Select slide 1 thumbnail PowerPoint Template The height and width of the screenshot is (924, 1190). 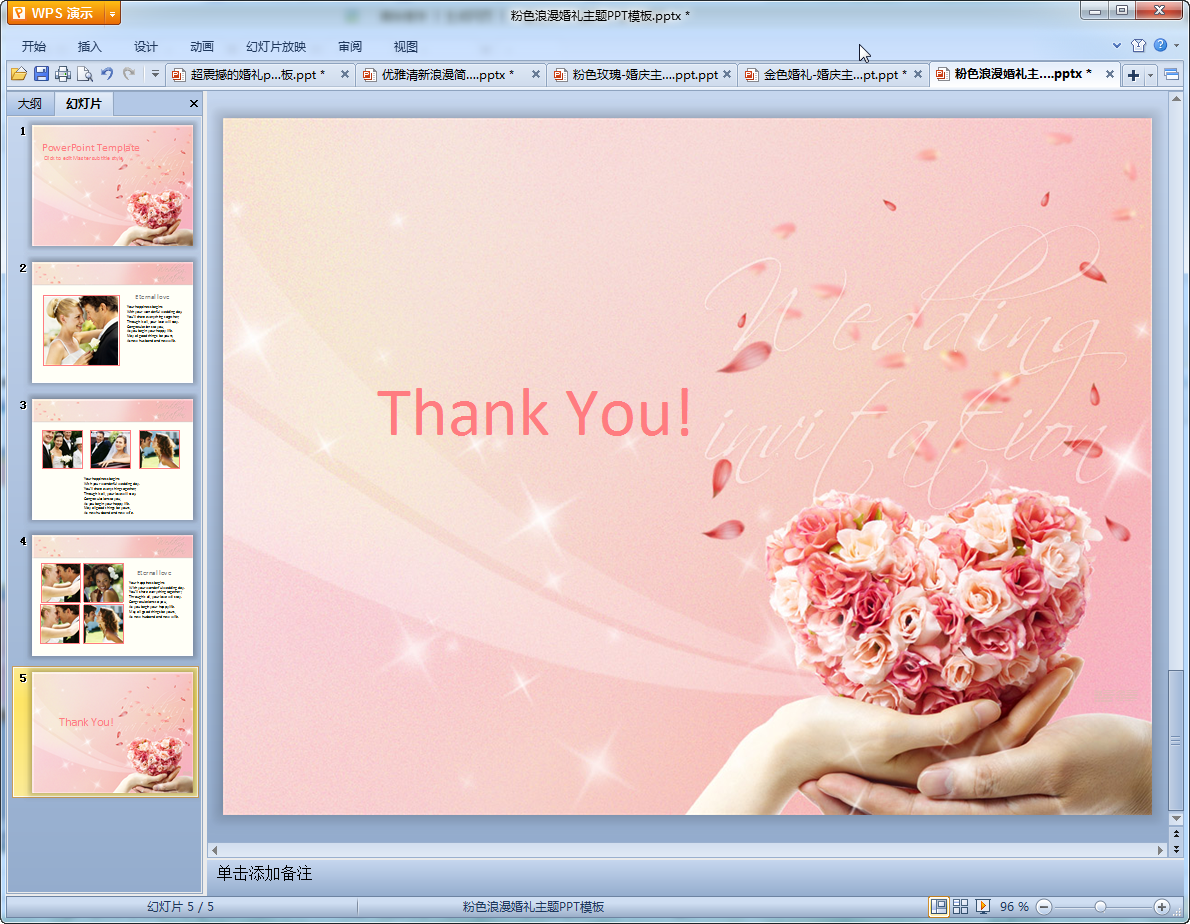(x=112, y=186)
